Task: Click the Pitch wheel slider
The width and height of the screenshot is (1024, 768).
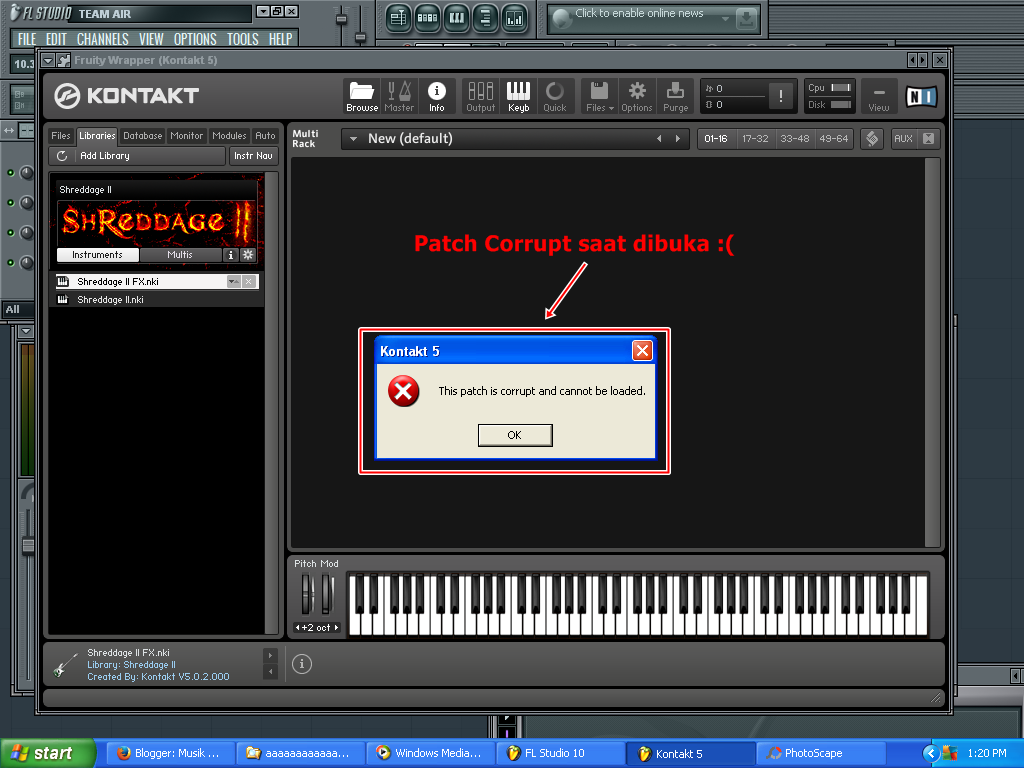Action: [308, 594]
